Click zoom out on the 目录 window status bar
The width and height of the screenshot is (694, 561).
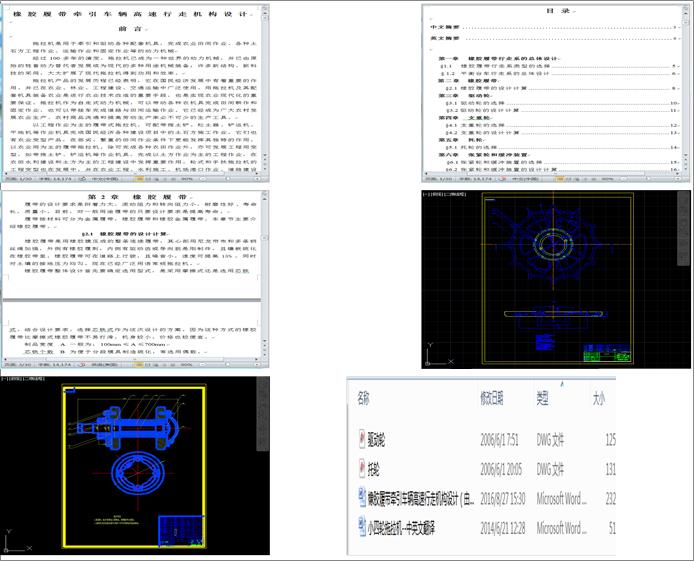(624, 179)
